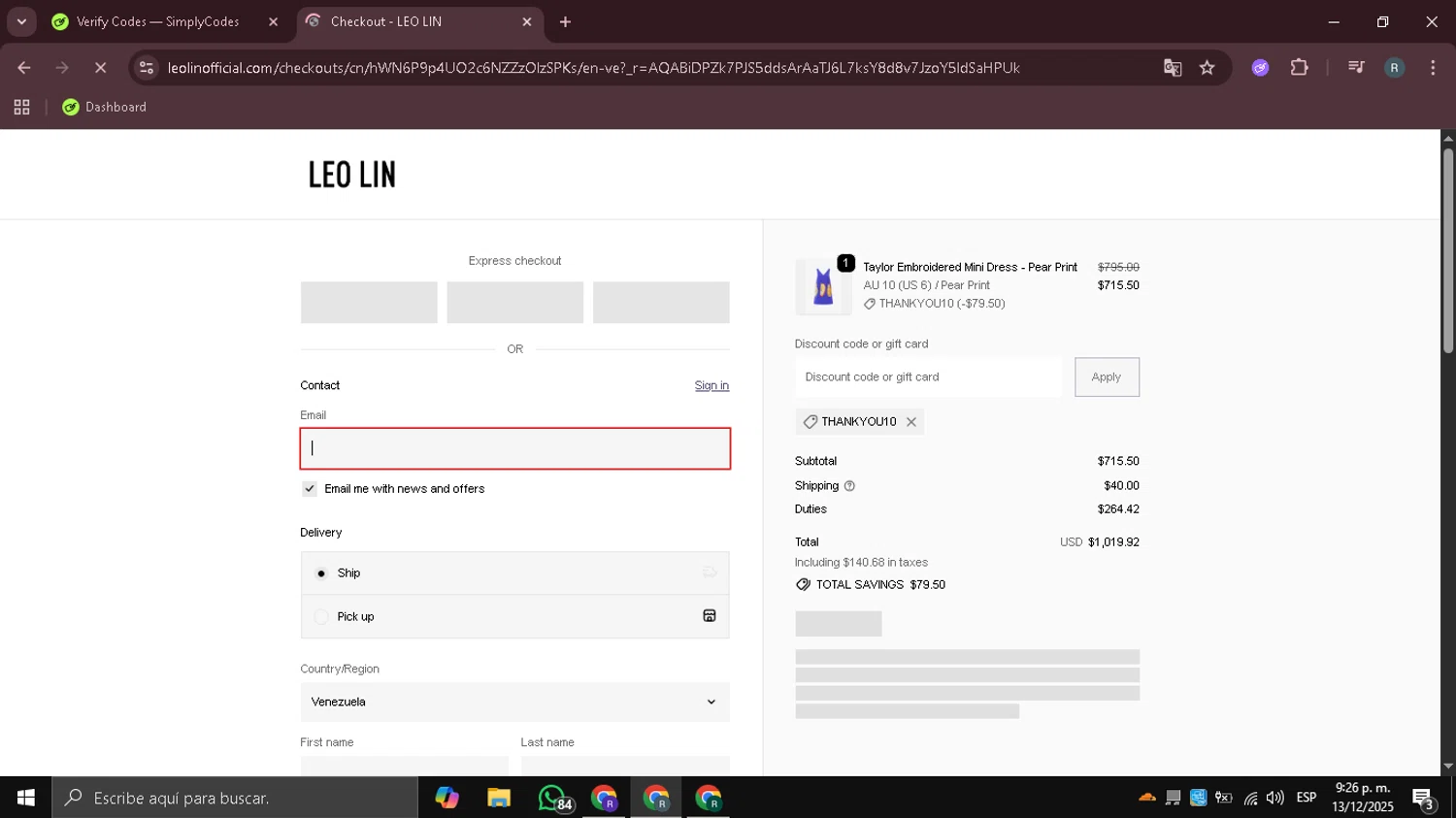The width and height of the screenshot is (1456, 818).
Task: Open media controls icon in toolbar
Action: tap(1356, 68)
